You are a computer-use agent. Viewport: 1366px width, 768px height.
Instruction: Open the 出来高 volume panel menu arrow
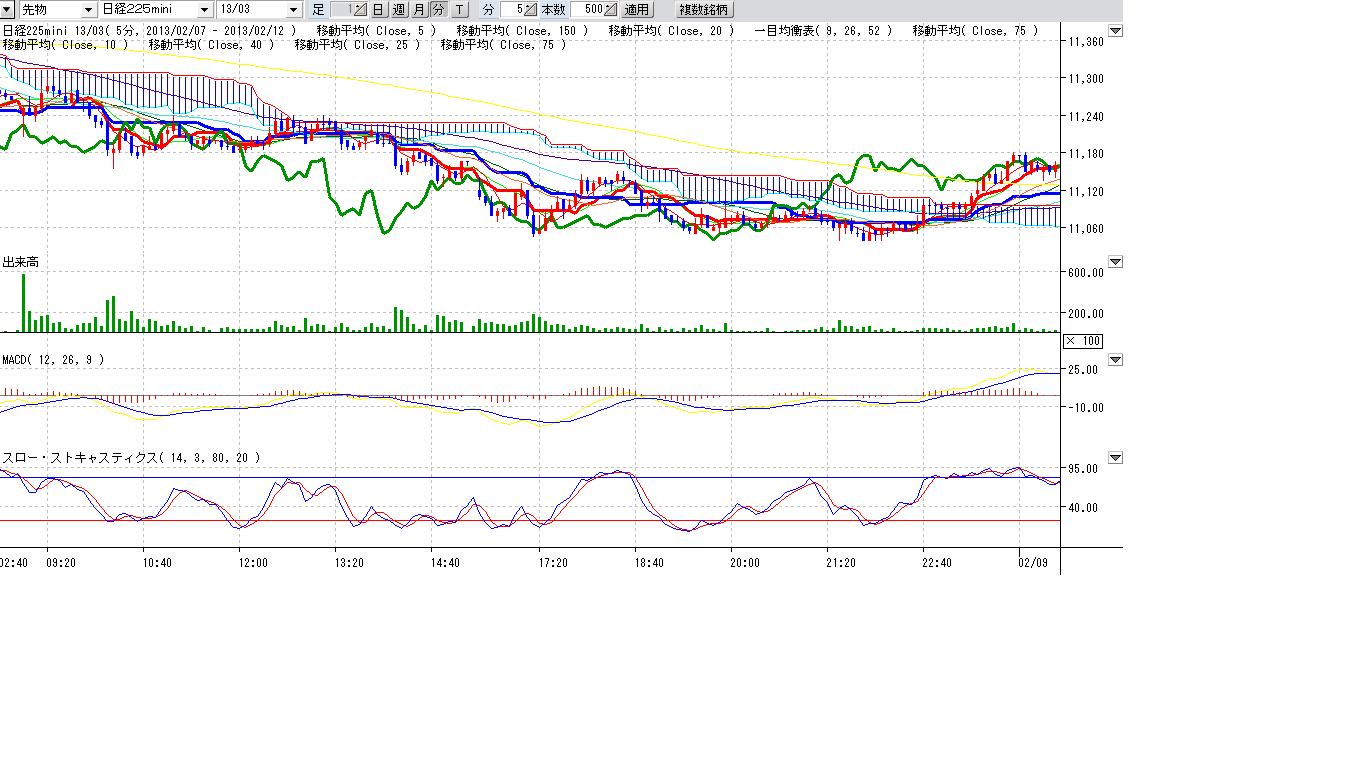(x=1116, y=262)
